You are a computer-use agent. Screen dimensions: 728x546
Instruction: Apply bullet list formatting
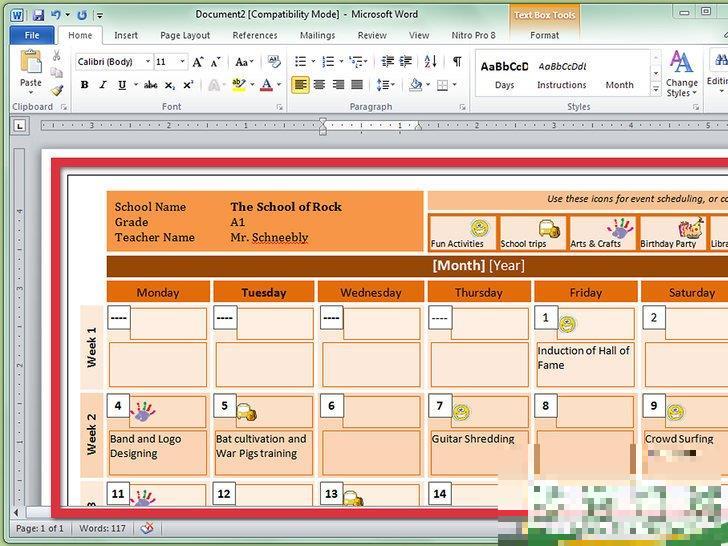pos(300,62)
